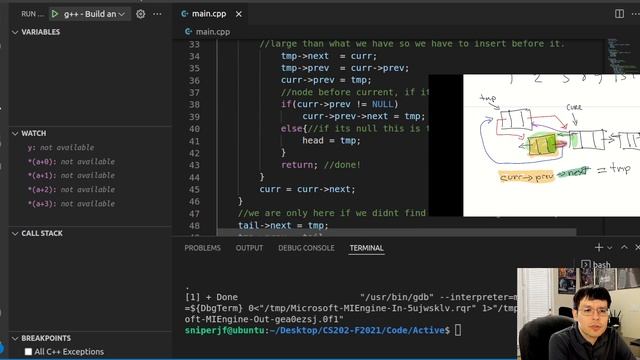Open the debug configuration dropdown g++ - Build
The image size is (640, 360).
tap(94, 14)
